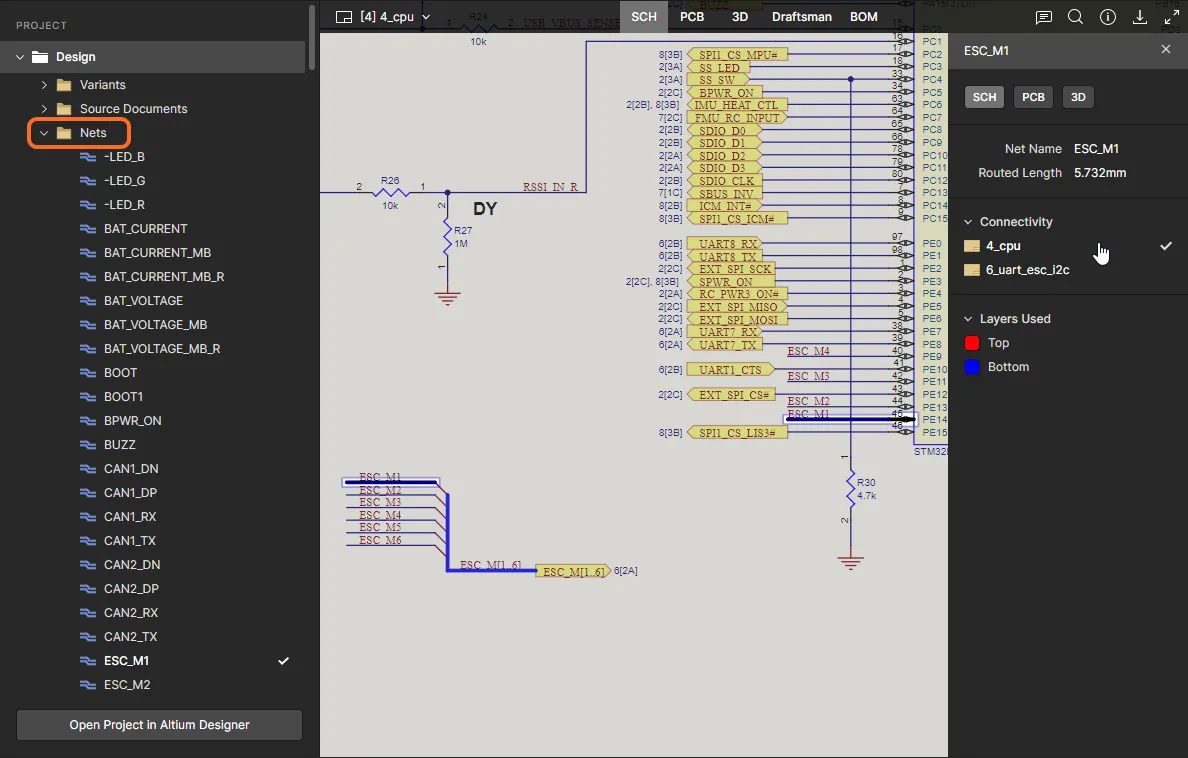
Task: Collapse the Layers Used section
Action: coord(968,319)
